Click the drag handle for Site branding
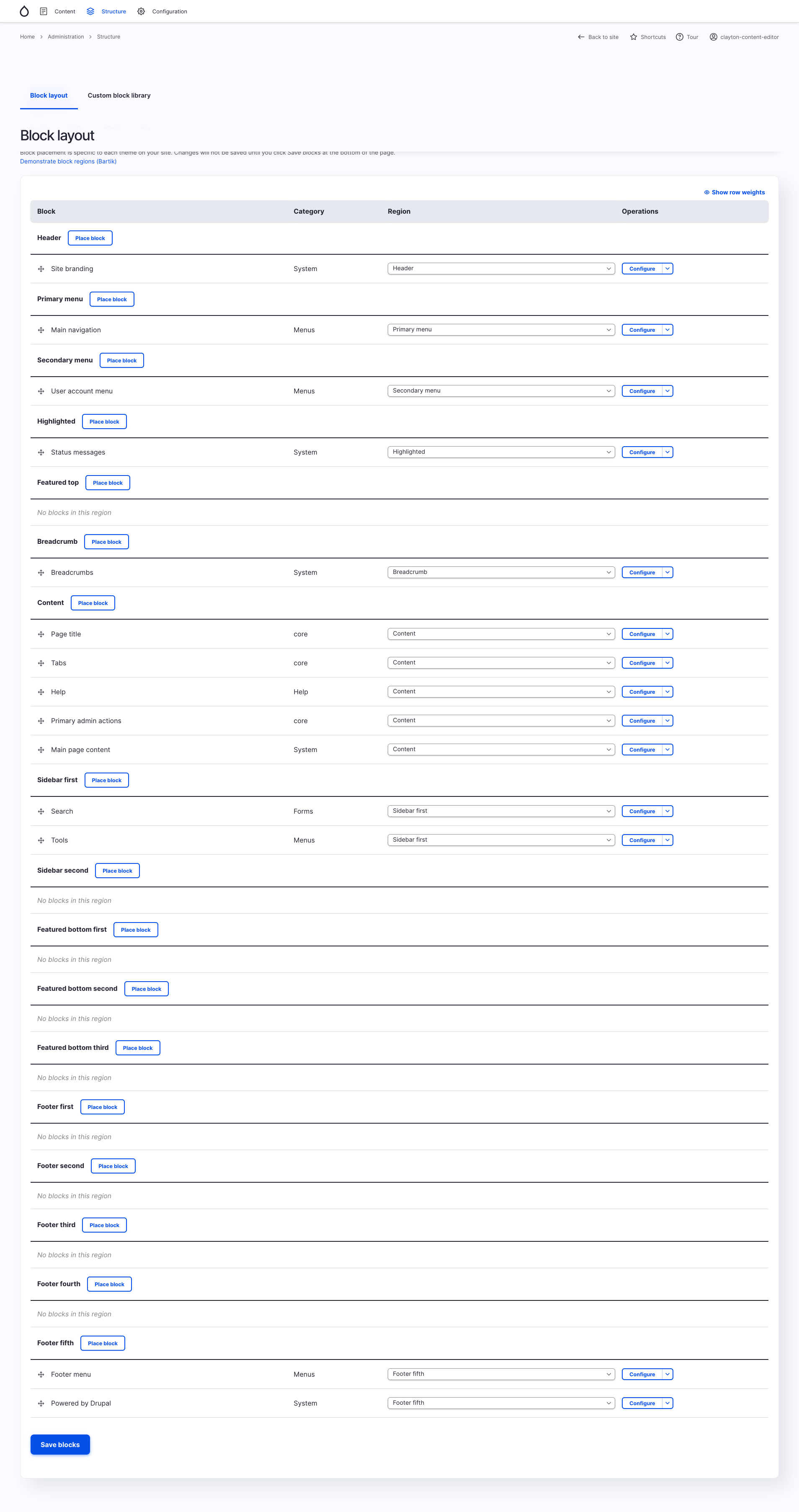The width and height of the screenshot is (799, 1512). tap(41, 269)
